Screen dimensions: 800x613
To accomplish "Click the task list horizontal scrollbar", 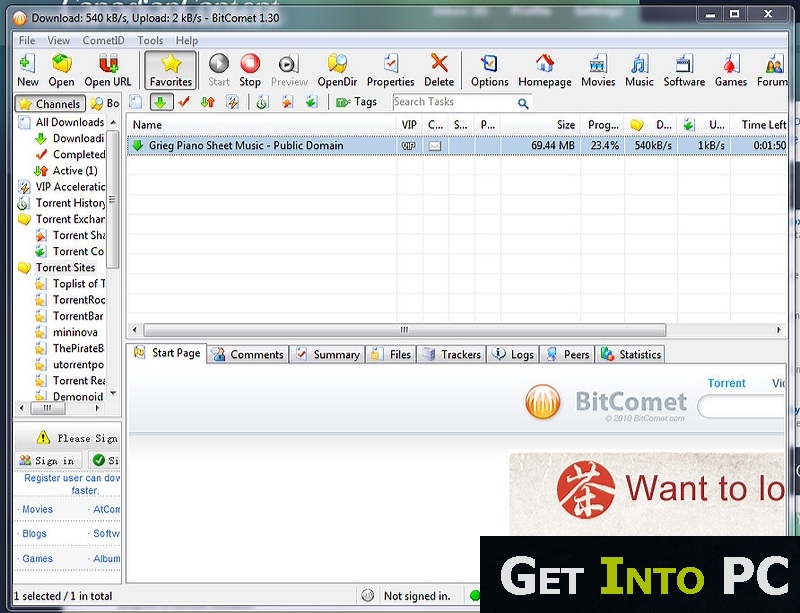I will point(404,330).
